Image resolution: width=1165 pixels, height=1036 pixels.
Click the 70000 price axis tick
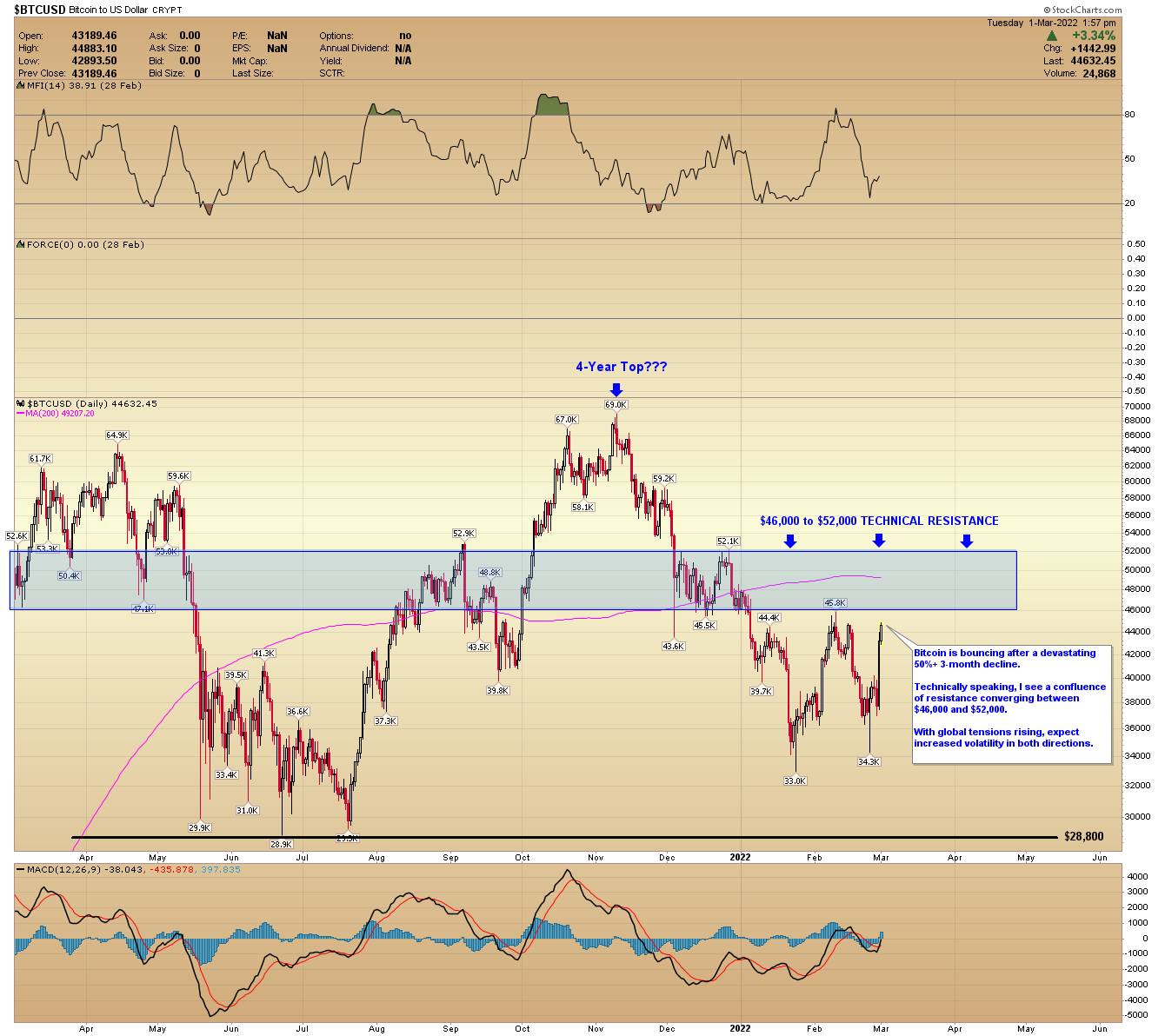[x=1136, y=407]
